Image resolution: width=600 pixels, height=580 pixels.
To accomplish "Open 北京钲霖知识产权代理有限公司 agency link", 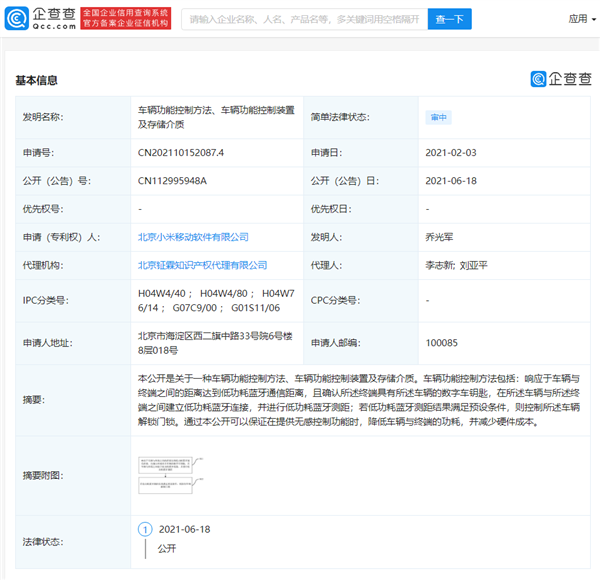I will pos(202,265).
